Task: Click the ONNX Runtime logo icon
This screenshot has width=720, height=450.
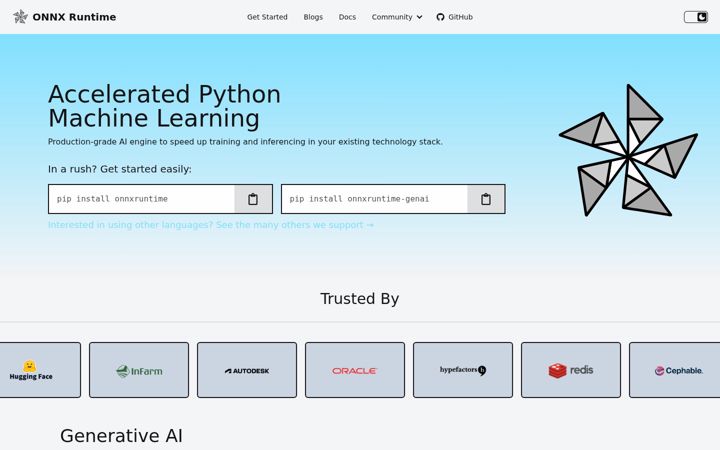Action: point(20,17)
